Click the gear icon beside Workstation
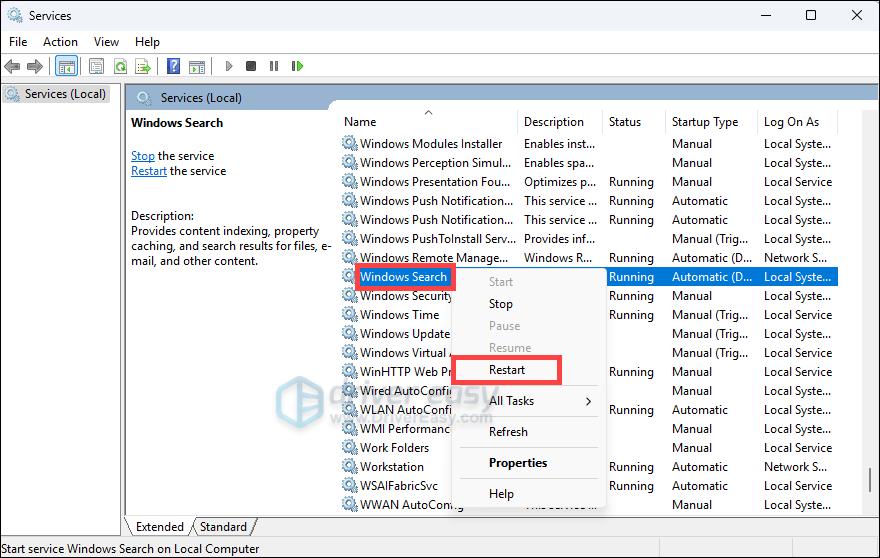Screen dimensions: 880x558 click(350, 466)
